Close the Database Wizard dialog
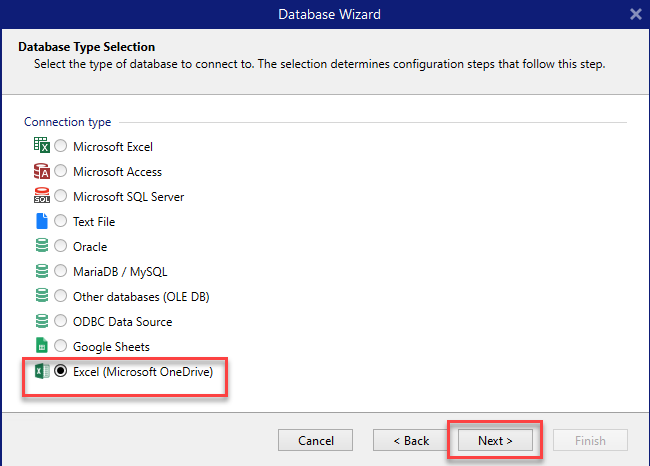 click(635, 14)
